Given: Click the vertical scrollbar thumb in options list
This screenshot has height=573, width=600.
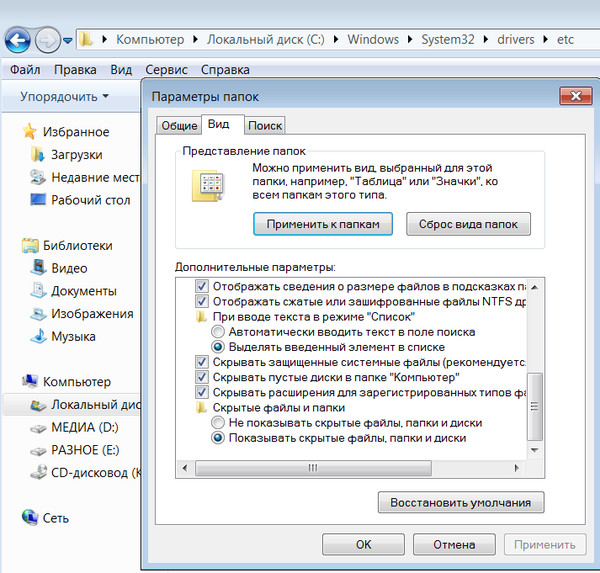Looking at the screenshot, I should coord(535,406).
